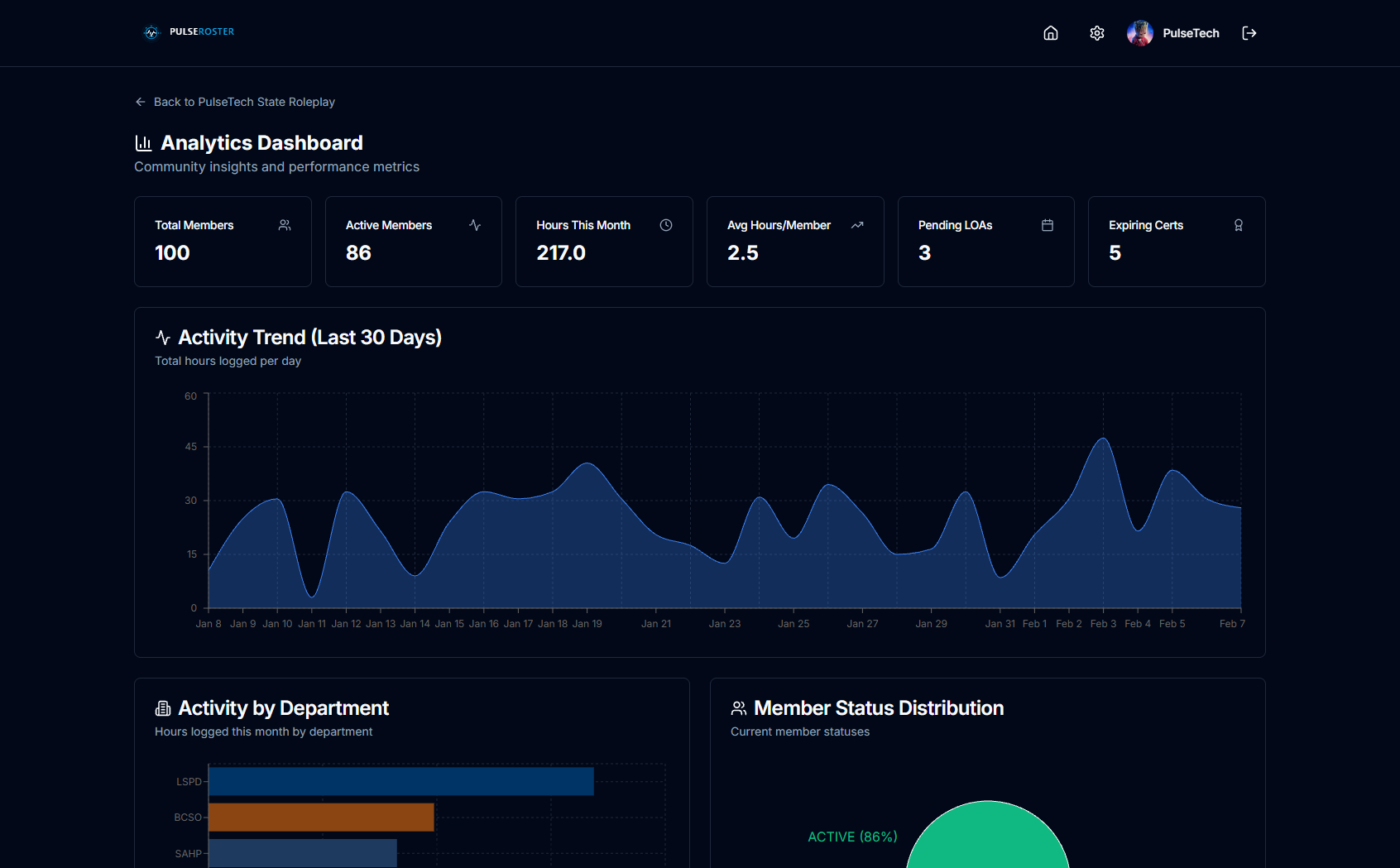Click the Expiring Certs card label
The height and width of the screenshot is (868, 1400).
coord(1146,225)
